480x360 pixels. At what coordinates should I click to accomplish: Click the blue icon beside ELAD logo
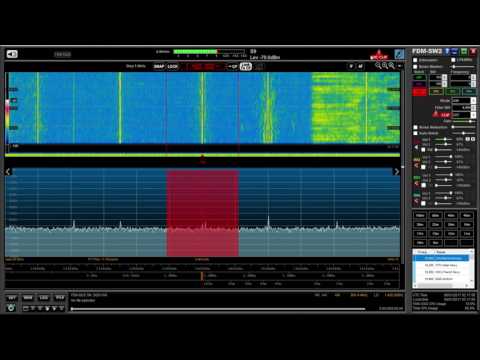point(399,54)
